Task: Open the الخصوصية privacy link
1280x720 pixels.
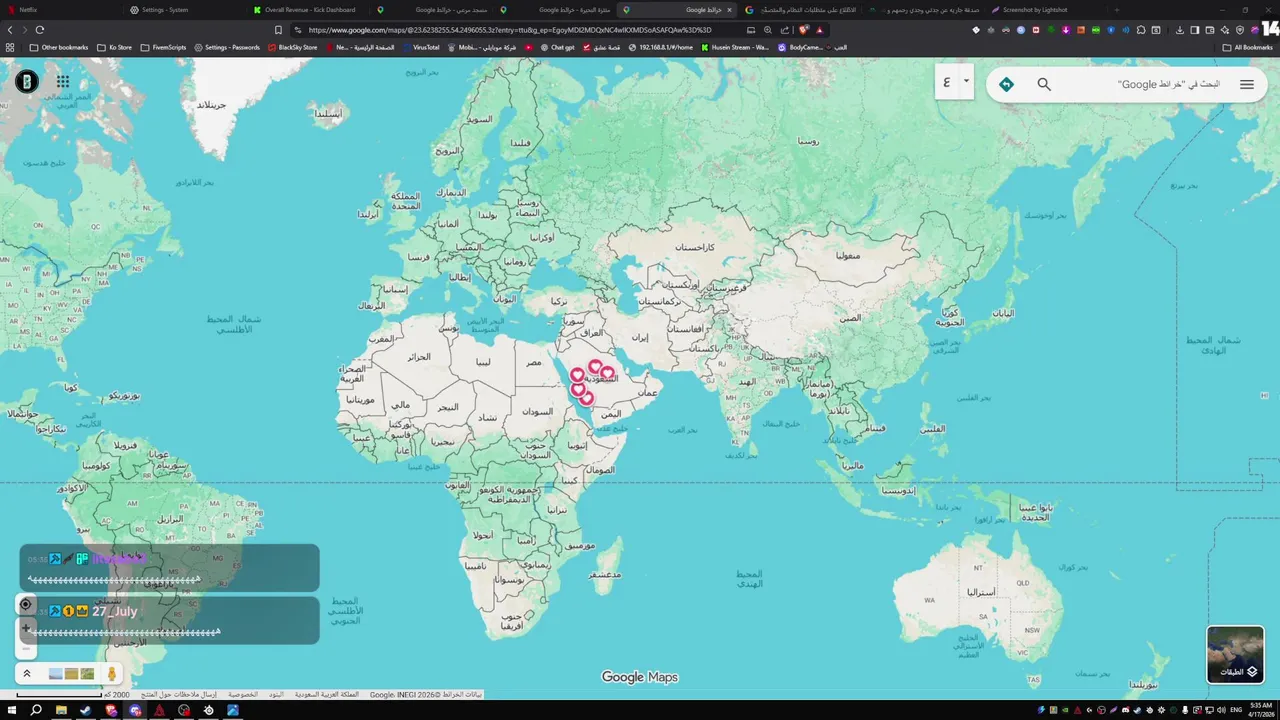Action: point(242,694)
